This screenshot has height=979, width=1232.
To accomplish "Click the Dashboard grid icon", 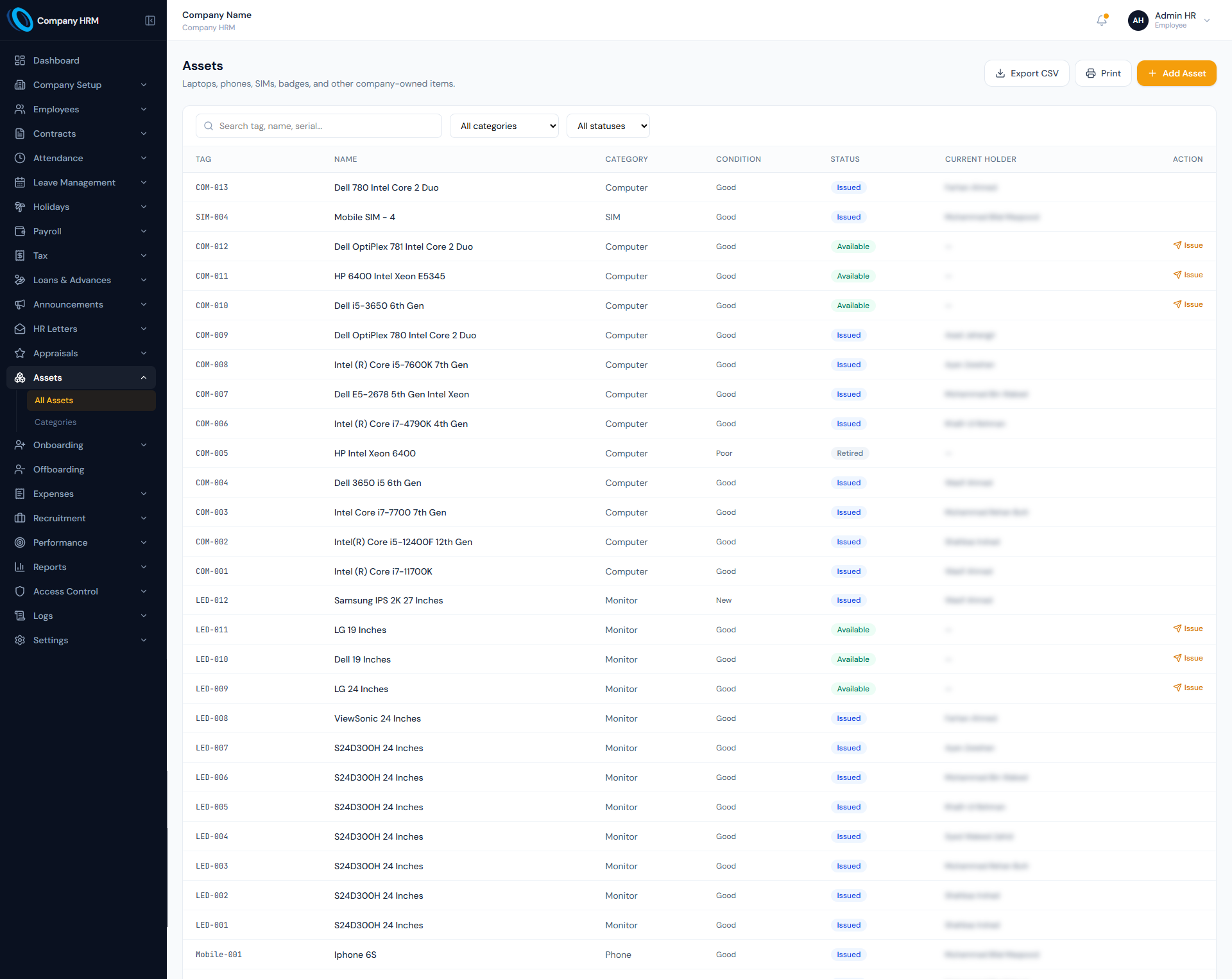I will tap(20, 60).
